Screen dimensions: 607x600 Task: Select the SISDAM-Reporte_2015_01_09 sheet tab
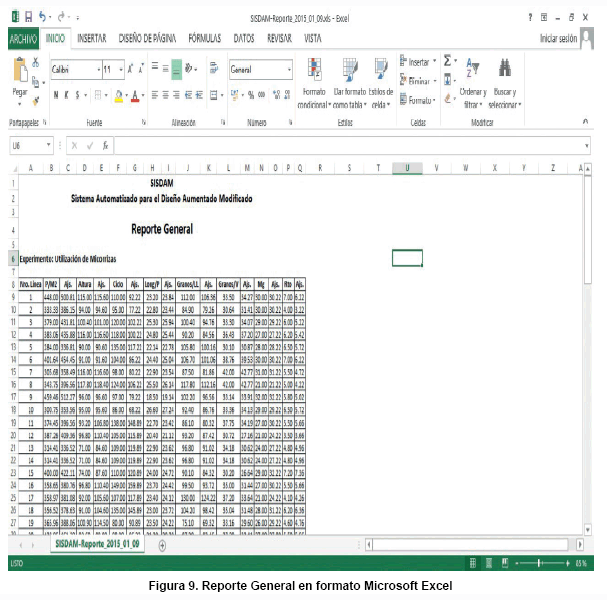pos(95,545)
